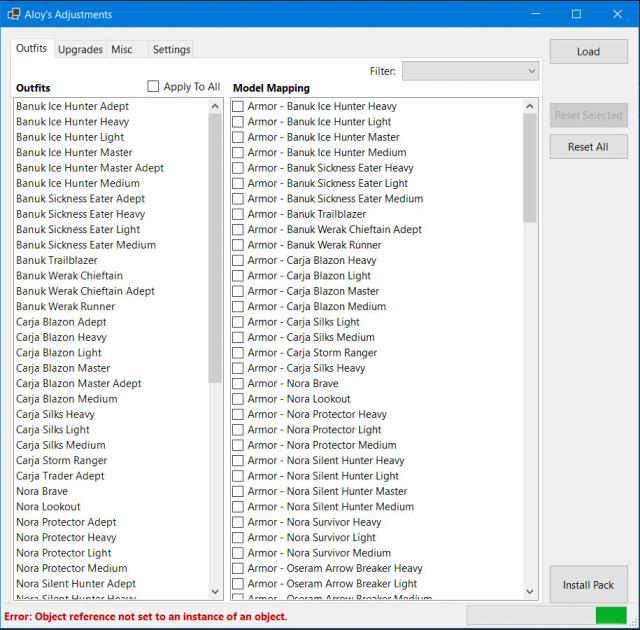Close the Aloy's Adjustments window
This screenshot has height=630, width=640.
618,14
